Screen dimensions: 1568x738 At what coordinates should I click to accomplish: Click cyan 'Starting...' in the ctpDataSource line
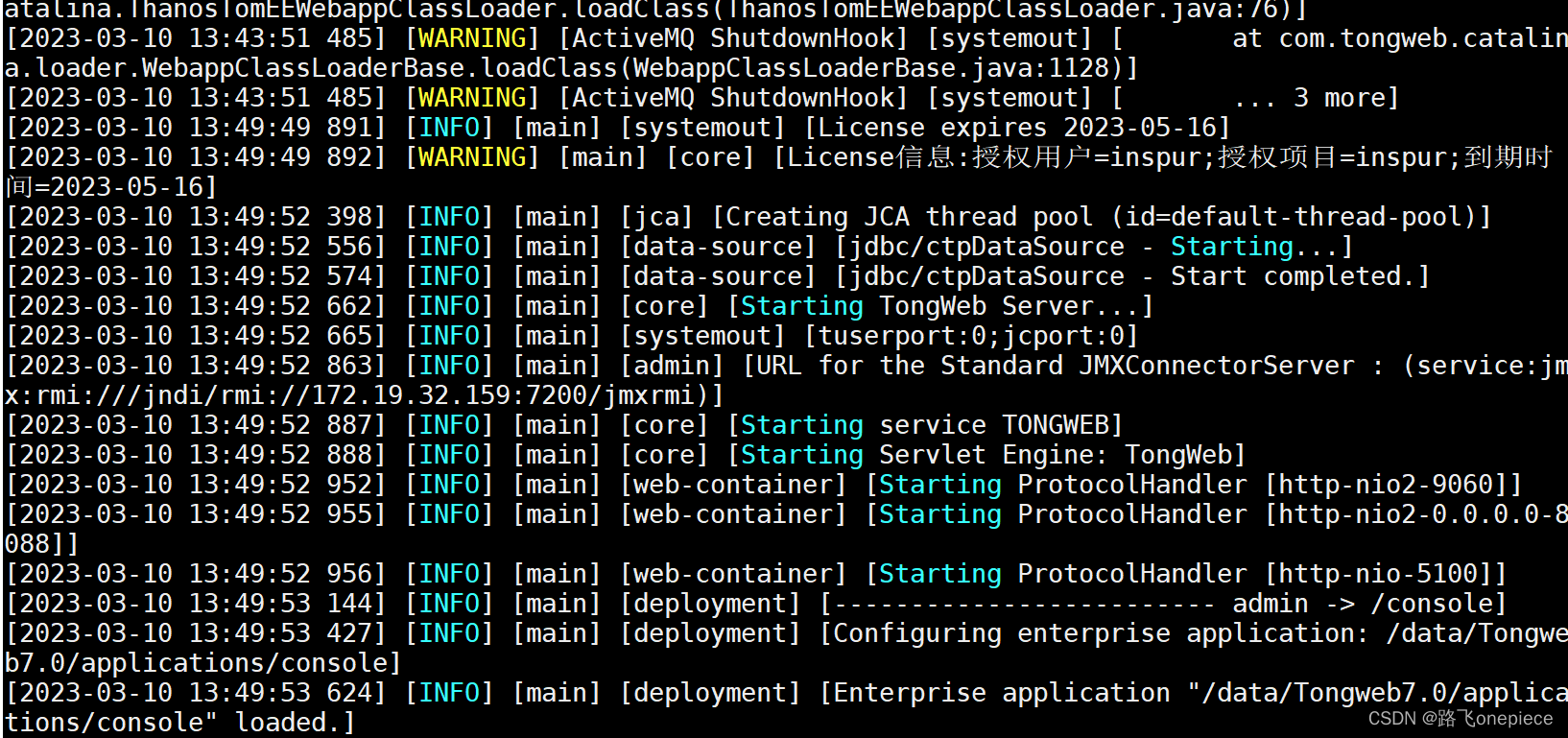(x=1254, y=247)
